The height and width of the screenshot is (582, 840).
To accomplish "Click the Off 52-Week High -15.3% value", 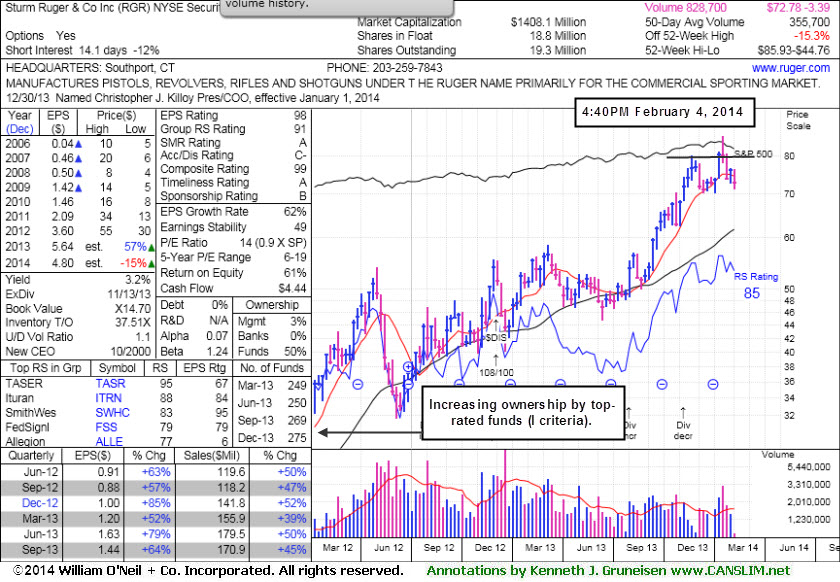I will [x=812, y=36].
